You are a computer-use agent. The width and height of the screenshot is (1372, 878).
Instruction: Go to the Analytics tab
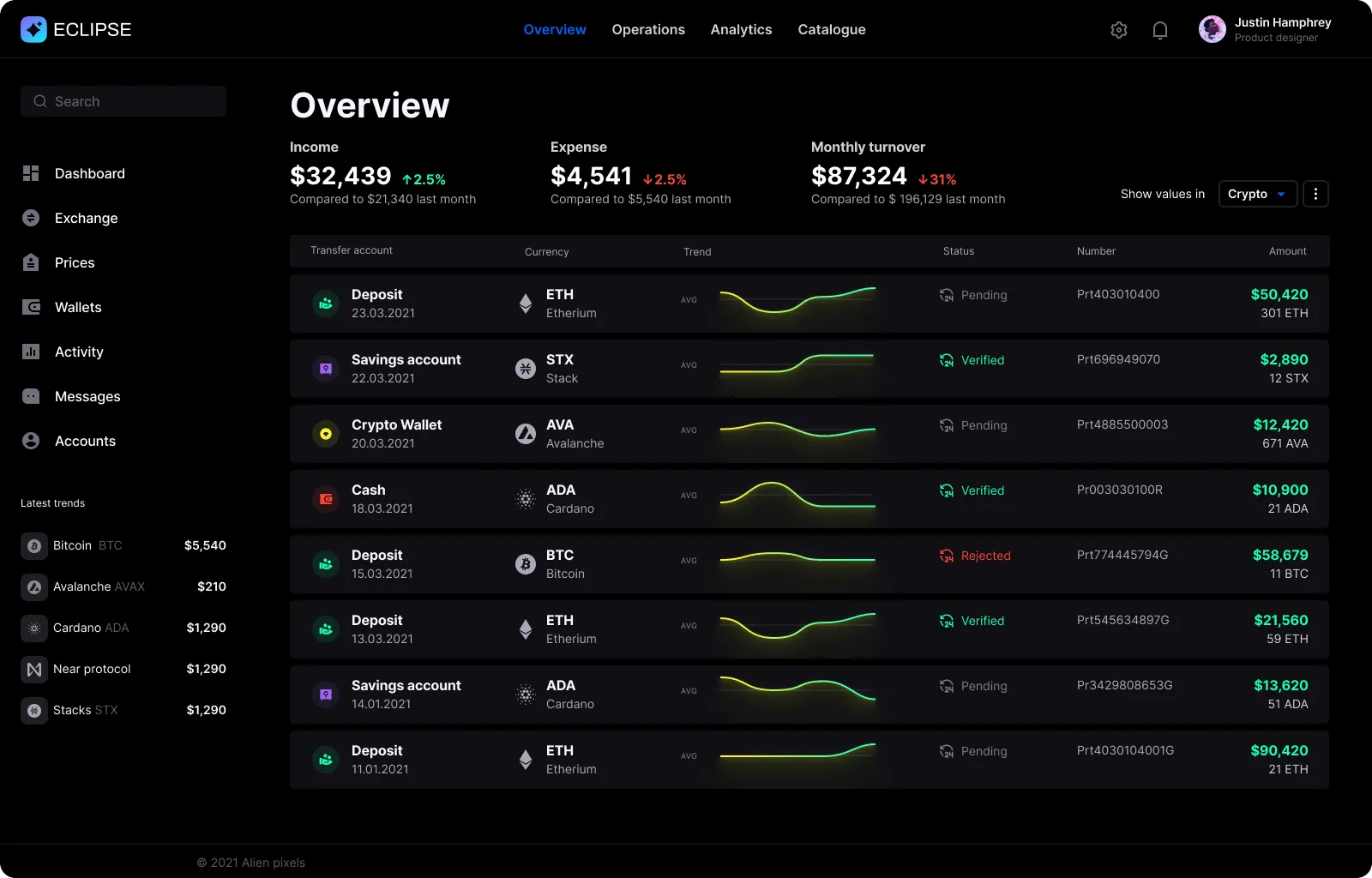741,29
